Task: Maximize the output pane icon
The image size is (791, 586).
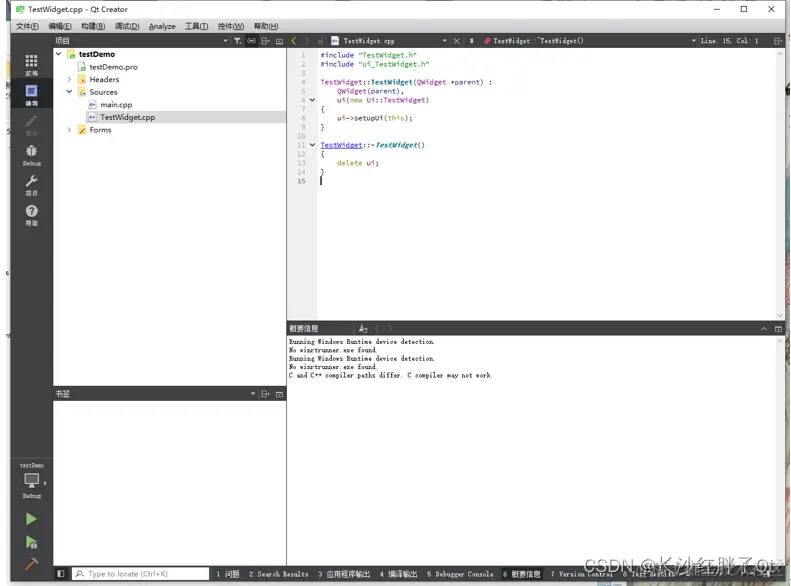Action: click(778, 329)
